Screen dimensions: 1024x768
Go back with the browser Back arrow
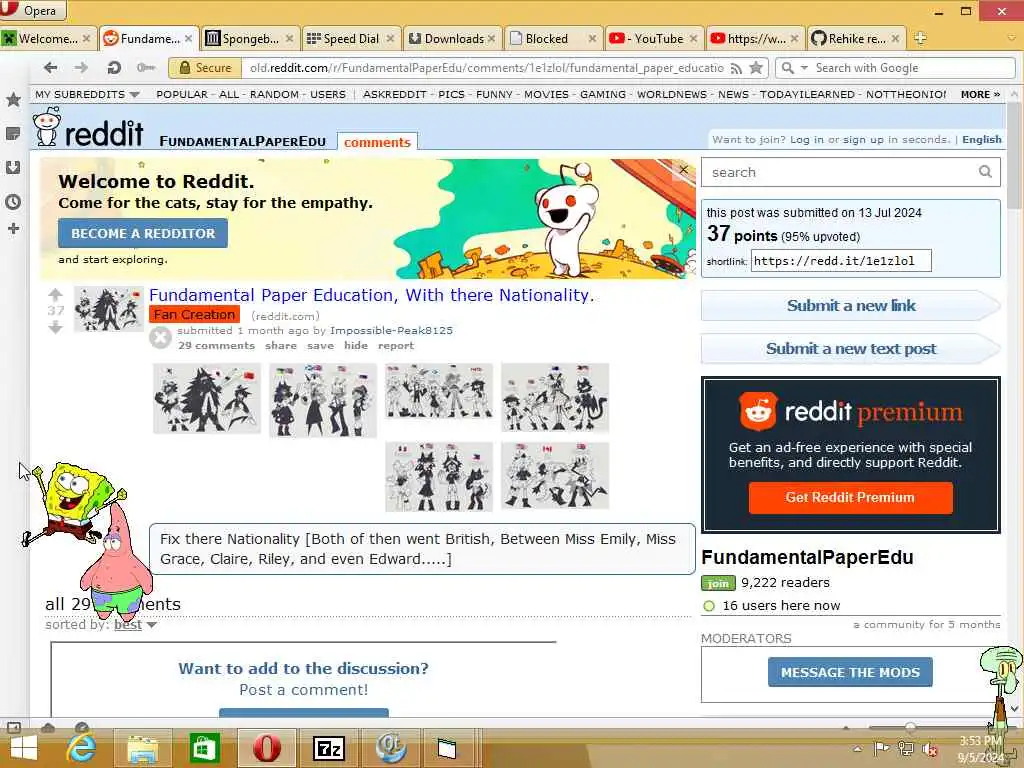pyautogui.click(x=50, y=67)
